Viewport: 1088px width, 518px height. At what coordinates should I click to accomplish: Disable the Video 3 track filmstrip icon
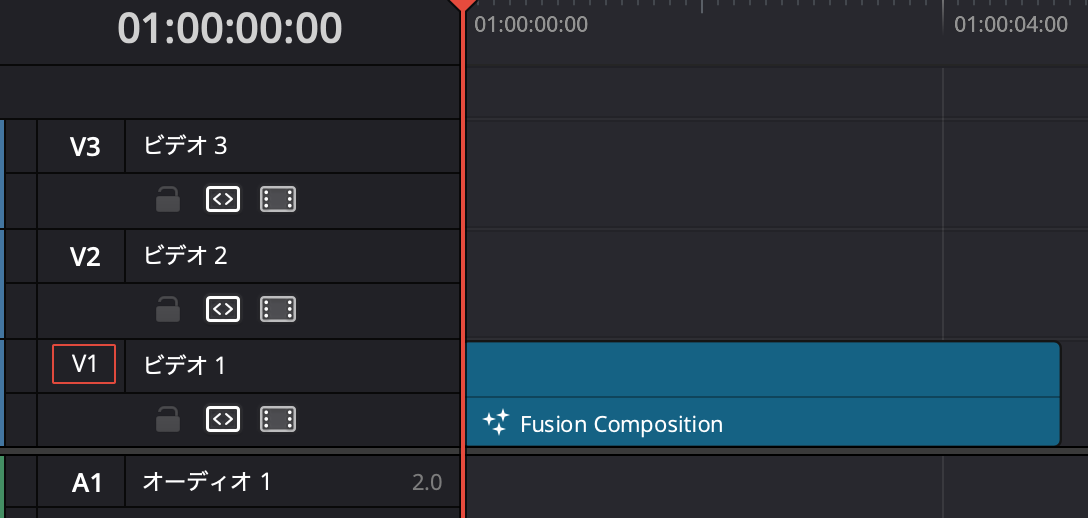pos(279,200)
